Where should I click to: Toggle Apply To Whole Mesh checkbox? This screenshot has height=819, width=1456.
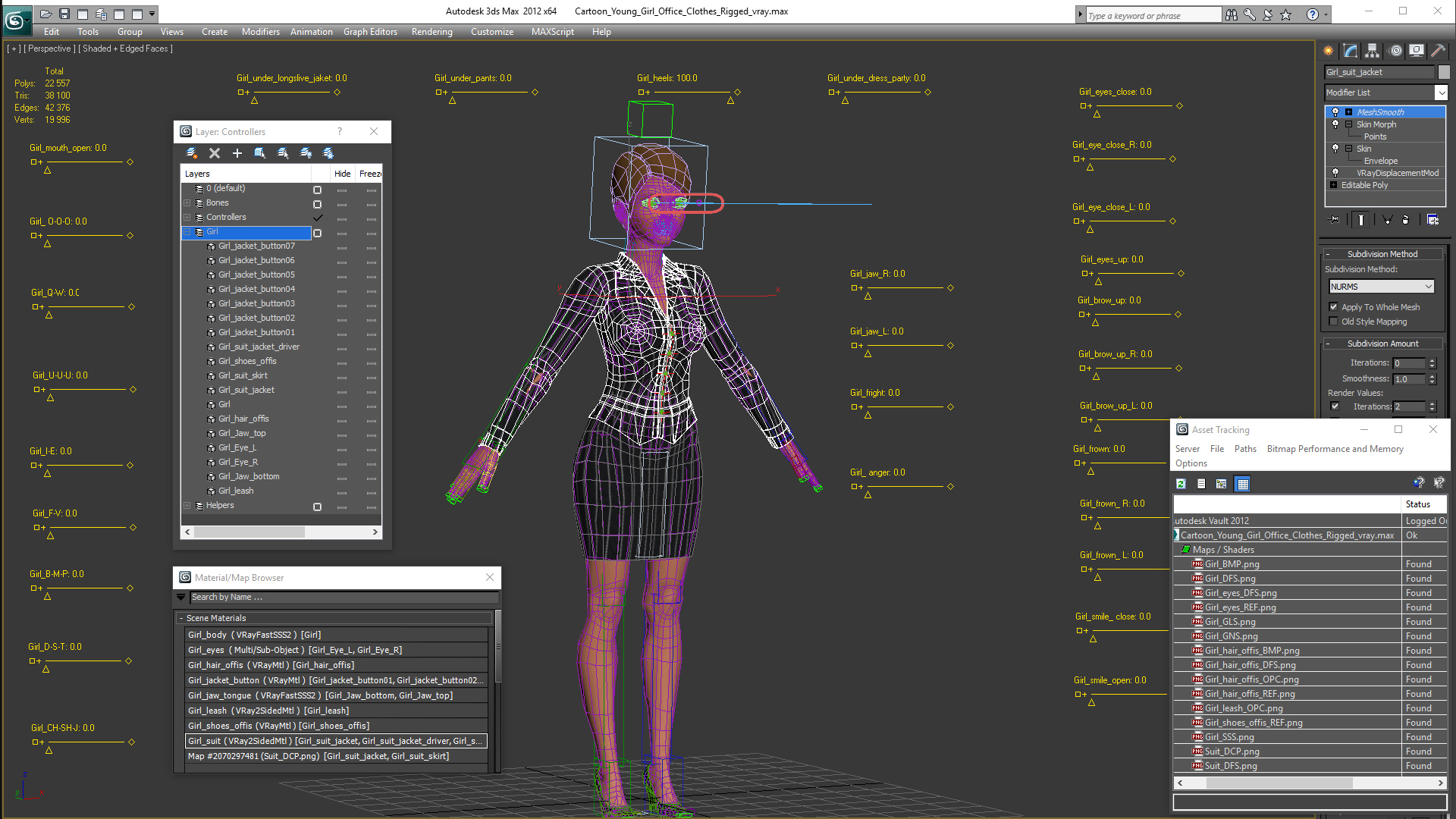point(1334,307)
